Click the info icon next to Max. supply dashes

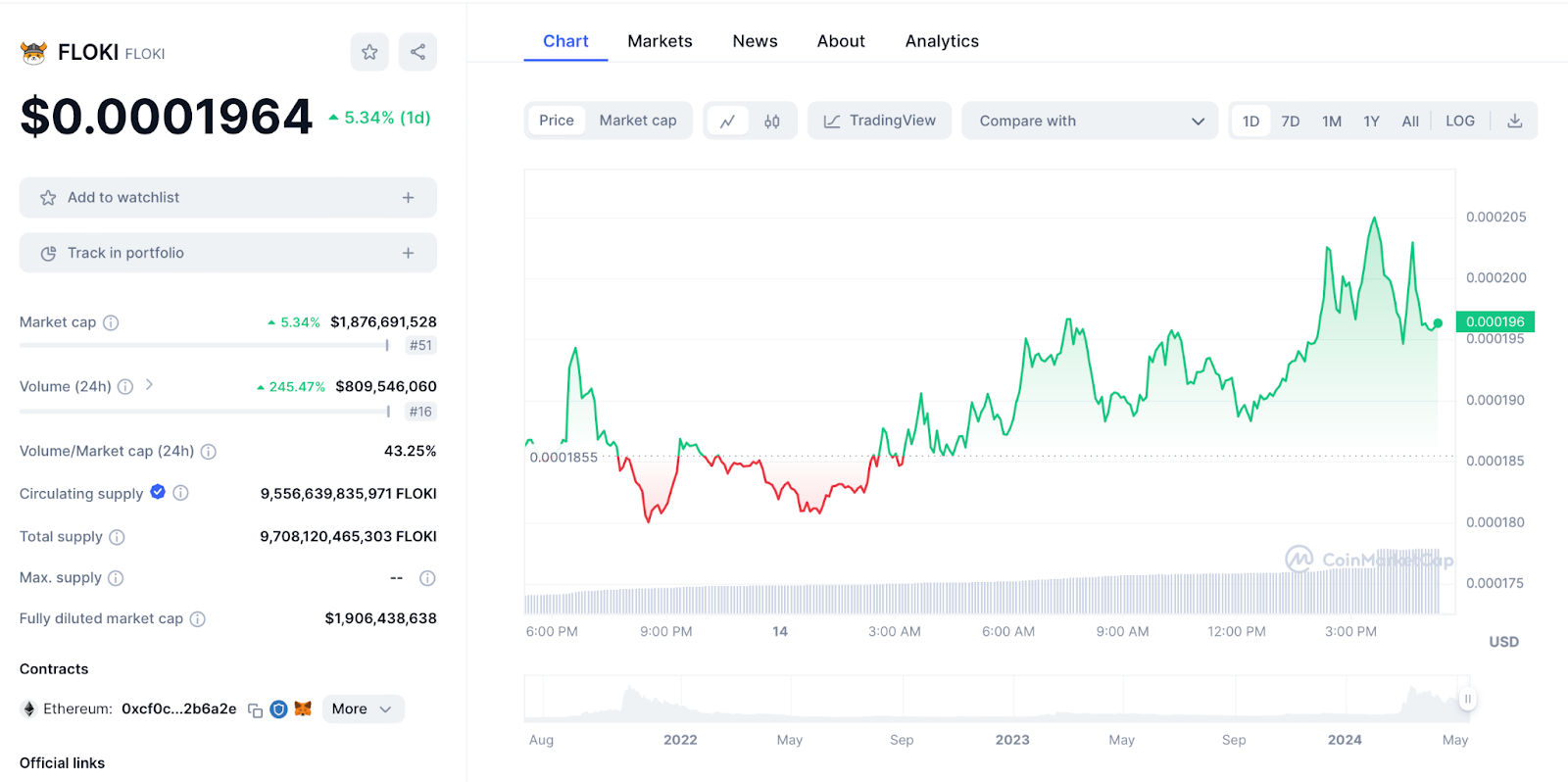pyautogui.click(x=427, y=578)
